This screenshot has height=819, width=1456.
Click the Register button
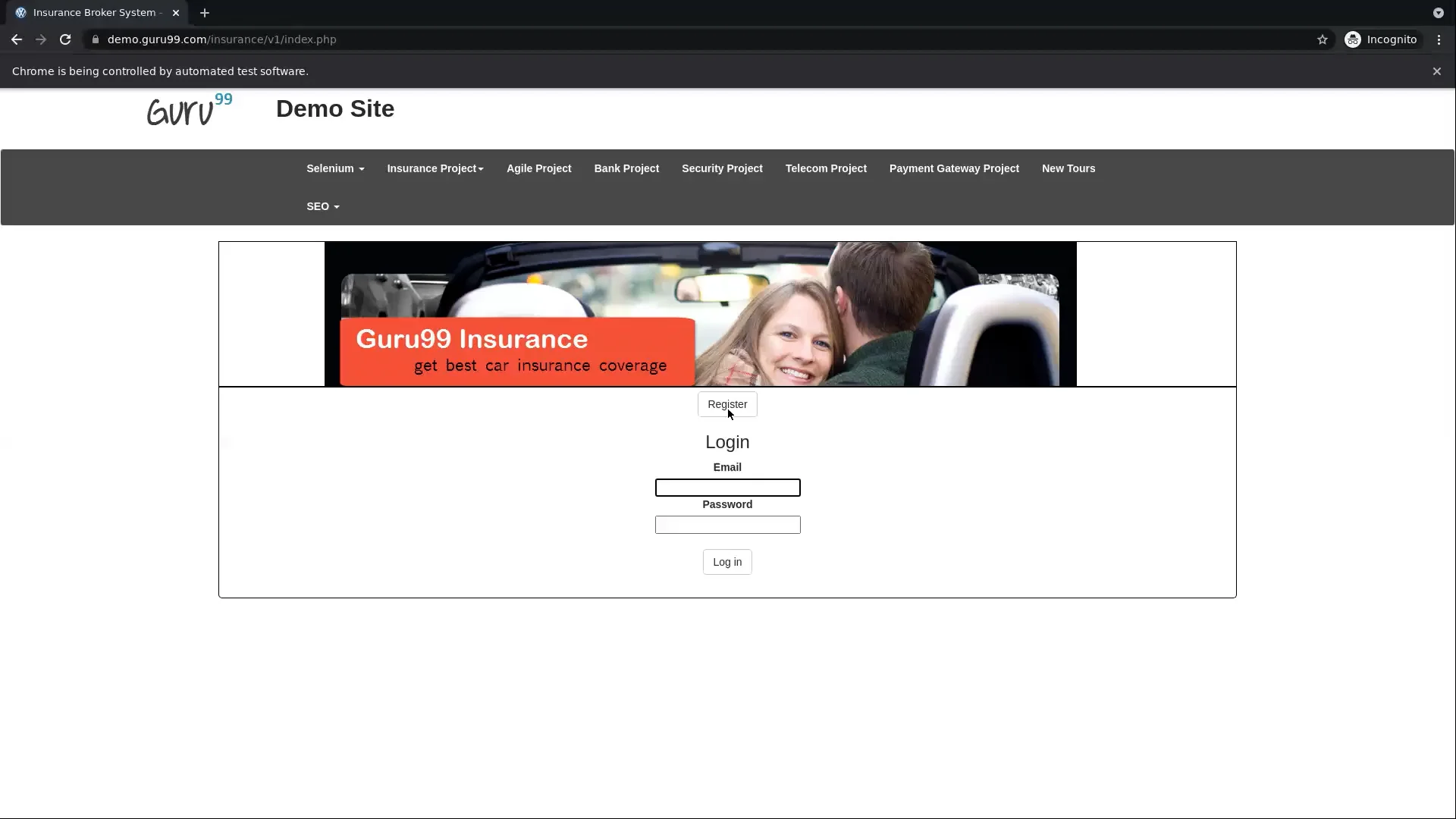[x=727, y=404]
